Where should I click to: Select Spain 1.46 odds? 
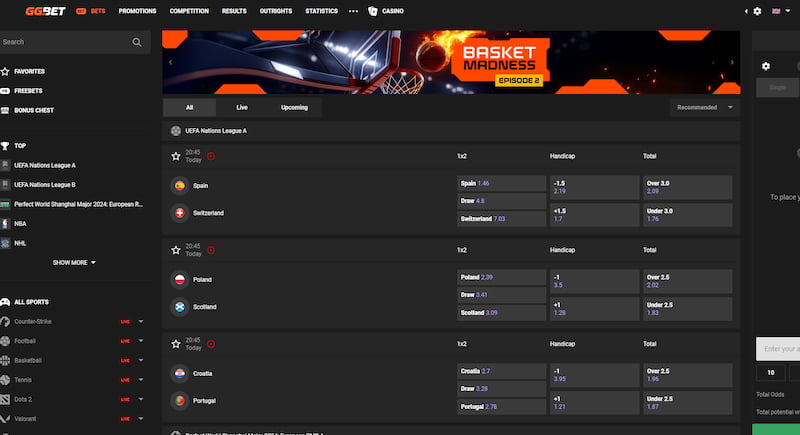click(x=501, y=183)
